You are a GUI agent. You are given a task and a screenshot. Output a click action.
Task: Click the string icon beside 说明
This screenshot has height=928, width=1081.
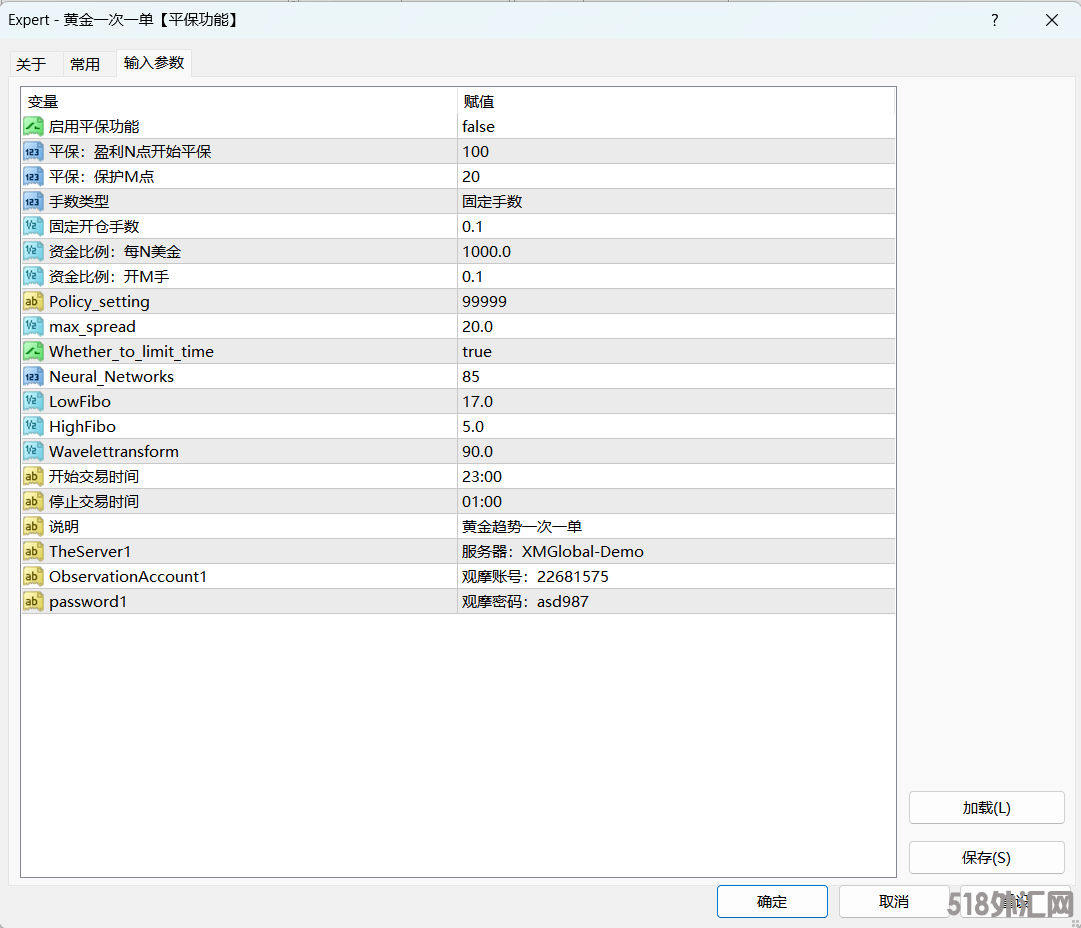[33, 526]
